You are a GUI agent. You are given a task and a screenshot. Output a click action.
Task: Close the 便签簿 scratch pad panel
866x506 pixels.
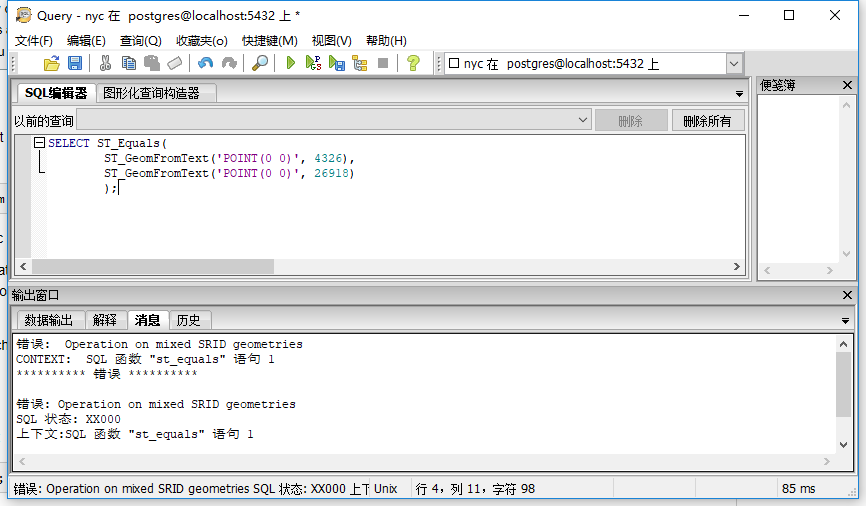[847, 85]
